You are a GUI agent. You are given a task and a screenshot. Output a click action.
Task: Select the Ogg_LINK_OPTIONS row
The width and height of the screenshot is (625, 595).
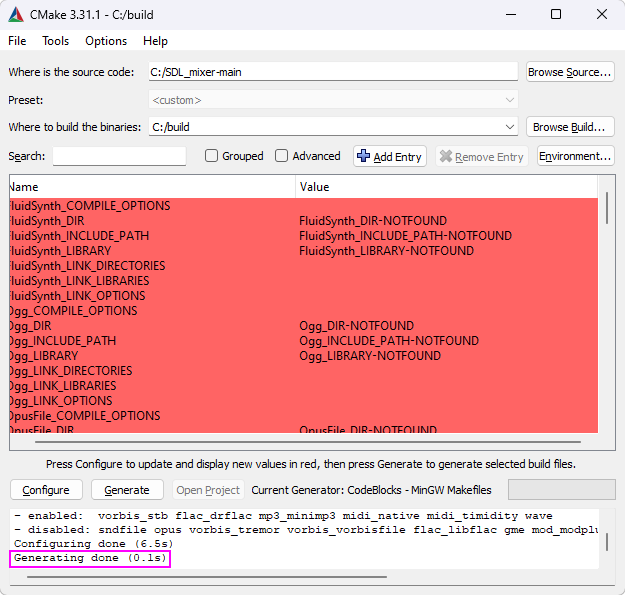tap(303, 401)
